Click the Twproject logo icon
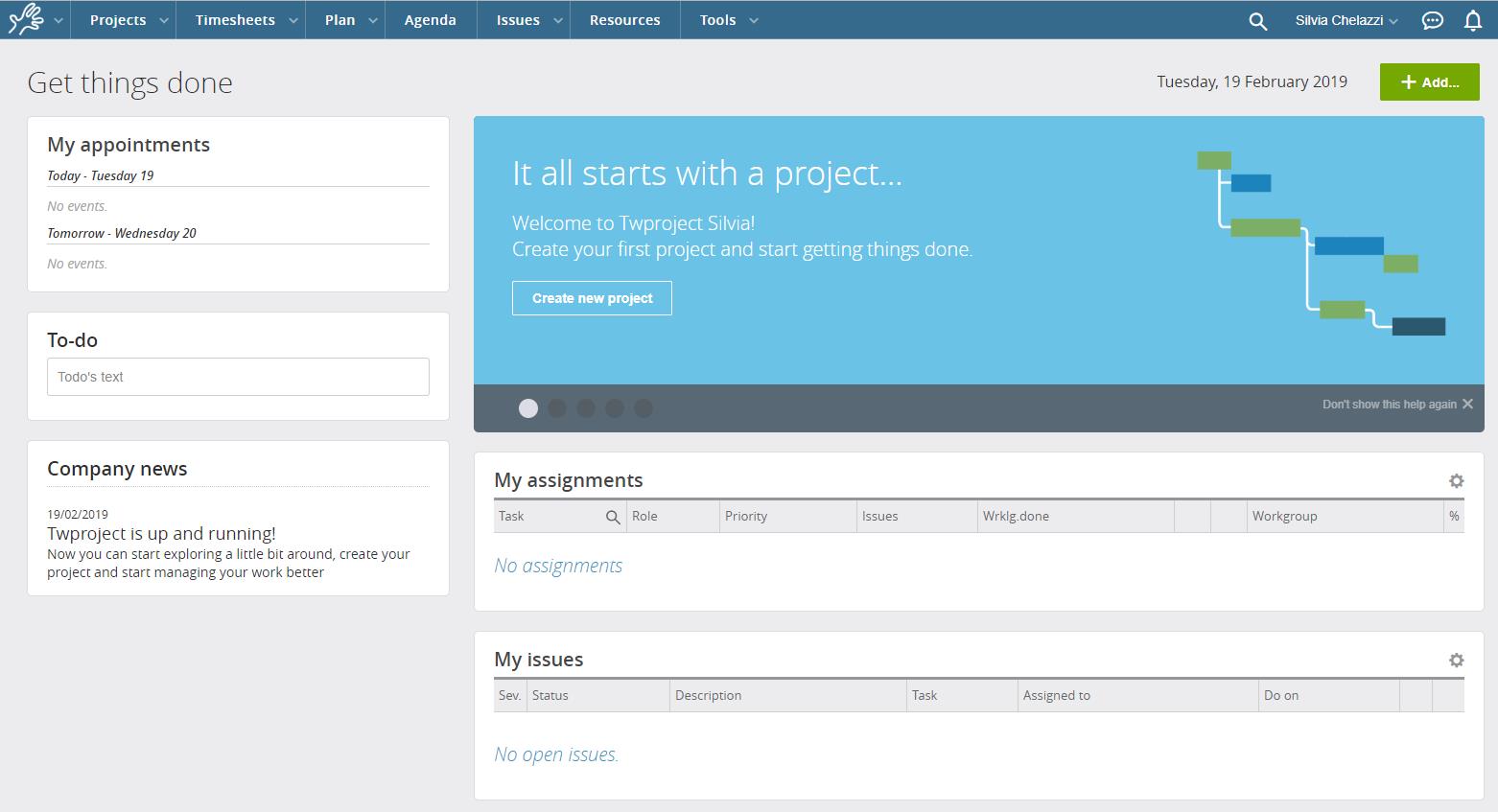Viewport: 1498px width, 812px height. click(x=26, y=19)
